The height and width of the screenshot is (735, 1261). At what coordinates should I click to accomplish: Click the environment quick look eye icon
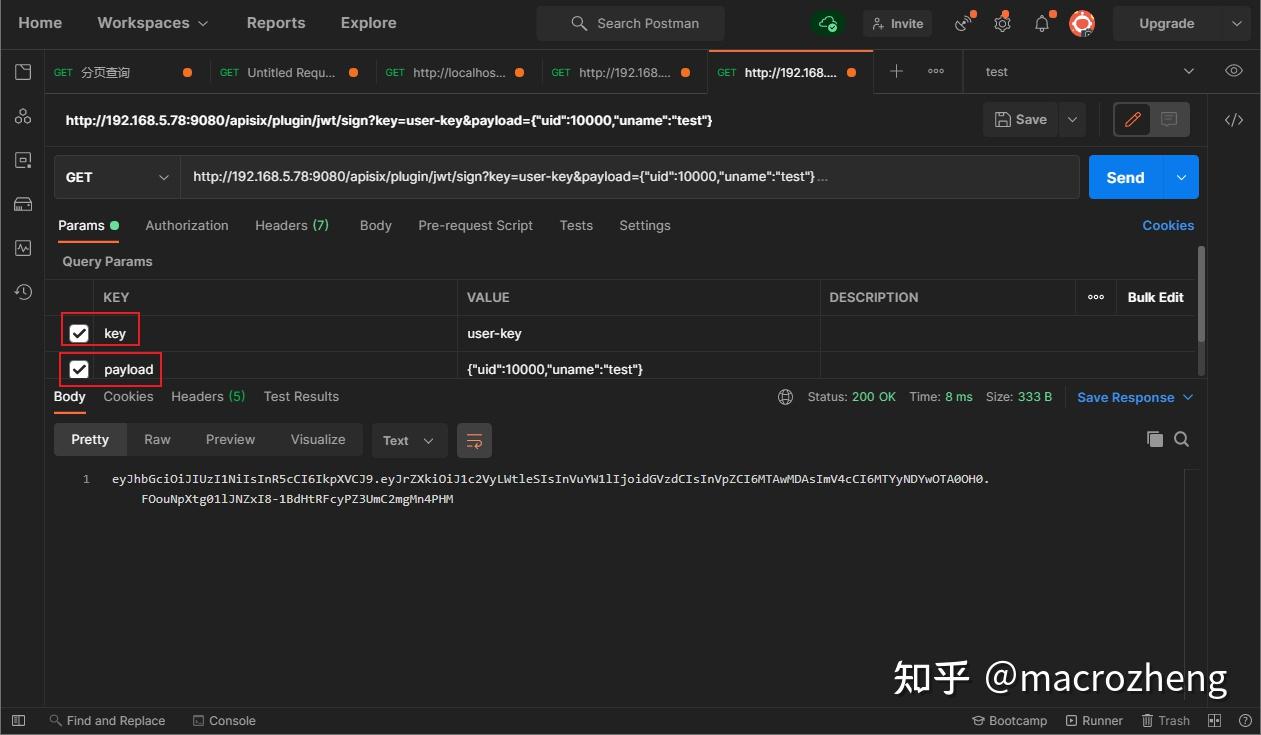(1233, 71)
